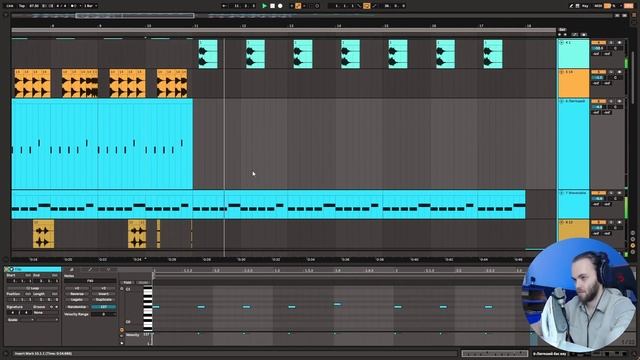Unfold track 5 14 with its triangle
Screen dimensions: 640x360
click(562, 72)
